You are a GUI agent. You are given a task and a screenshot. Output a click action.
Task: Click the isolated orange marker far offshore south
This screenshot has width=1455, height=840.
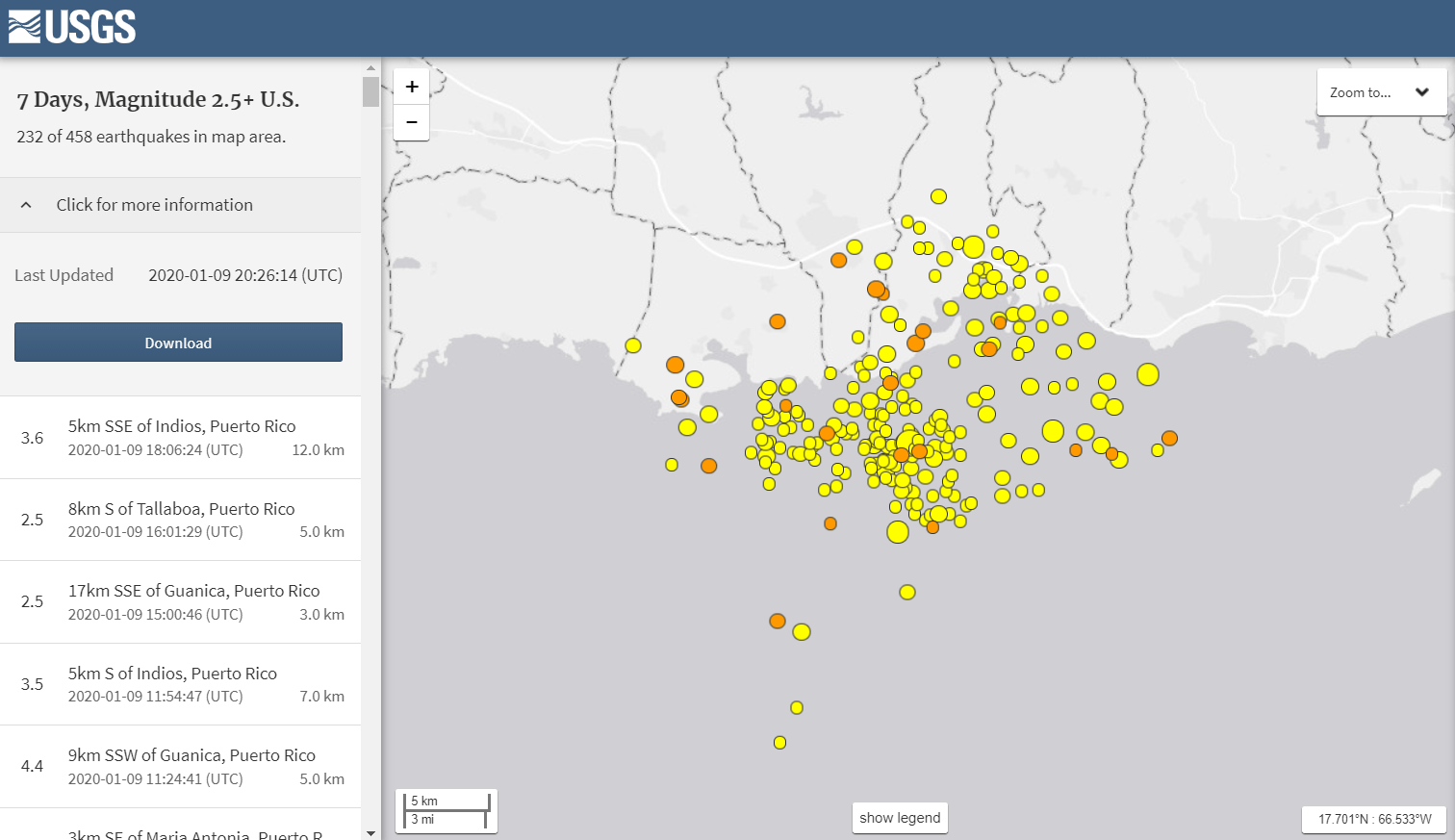pyautogui.click(x=778, y=622)
